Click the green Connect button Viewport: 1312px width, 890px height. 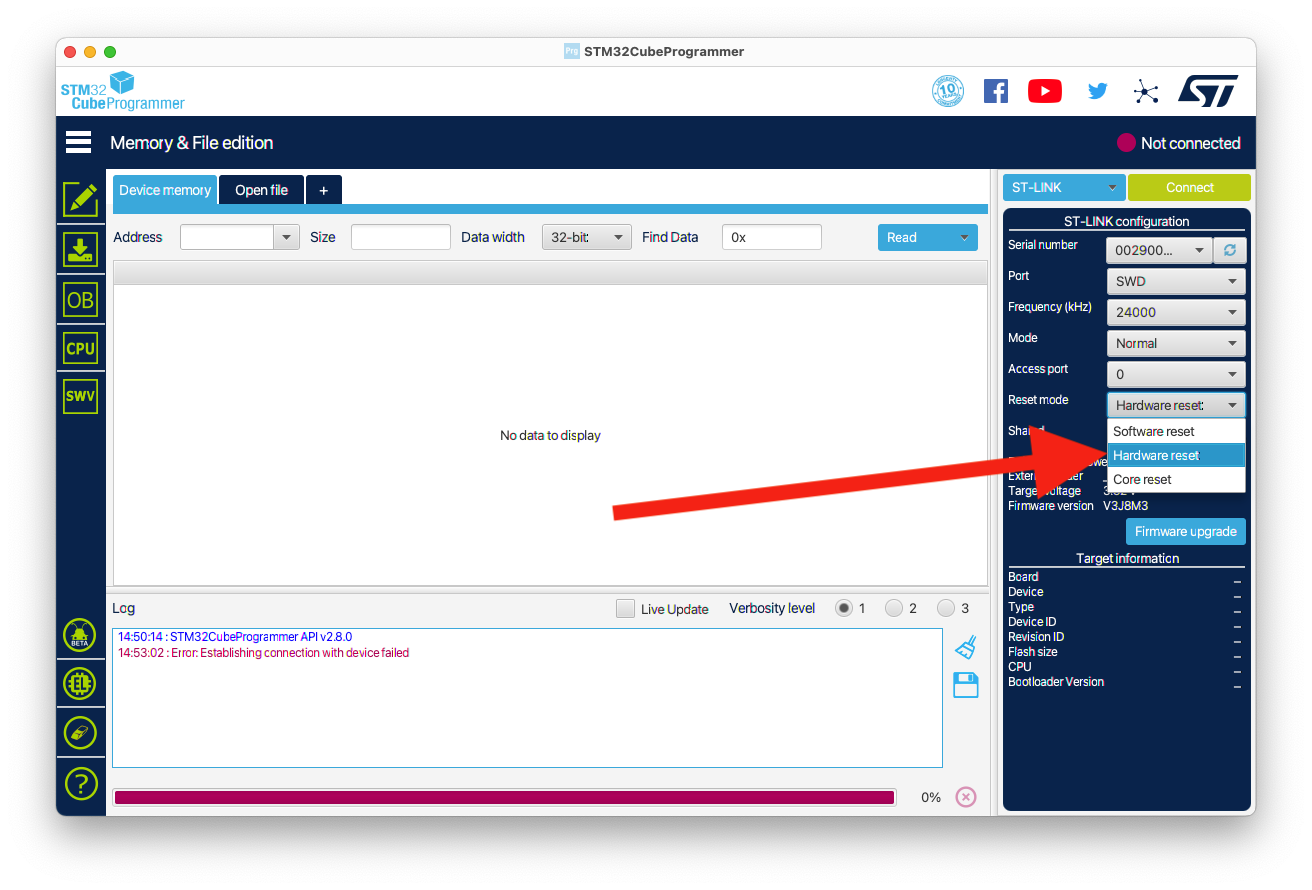[1189, 187]
